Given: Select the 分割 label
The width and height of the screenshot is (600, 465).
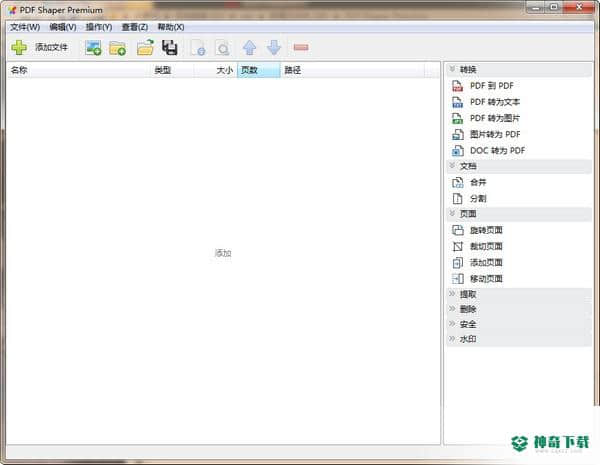Looking at the screenshot, I should tap(478, 199).
